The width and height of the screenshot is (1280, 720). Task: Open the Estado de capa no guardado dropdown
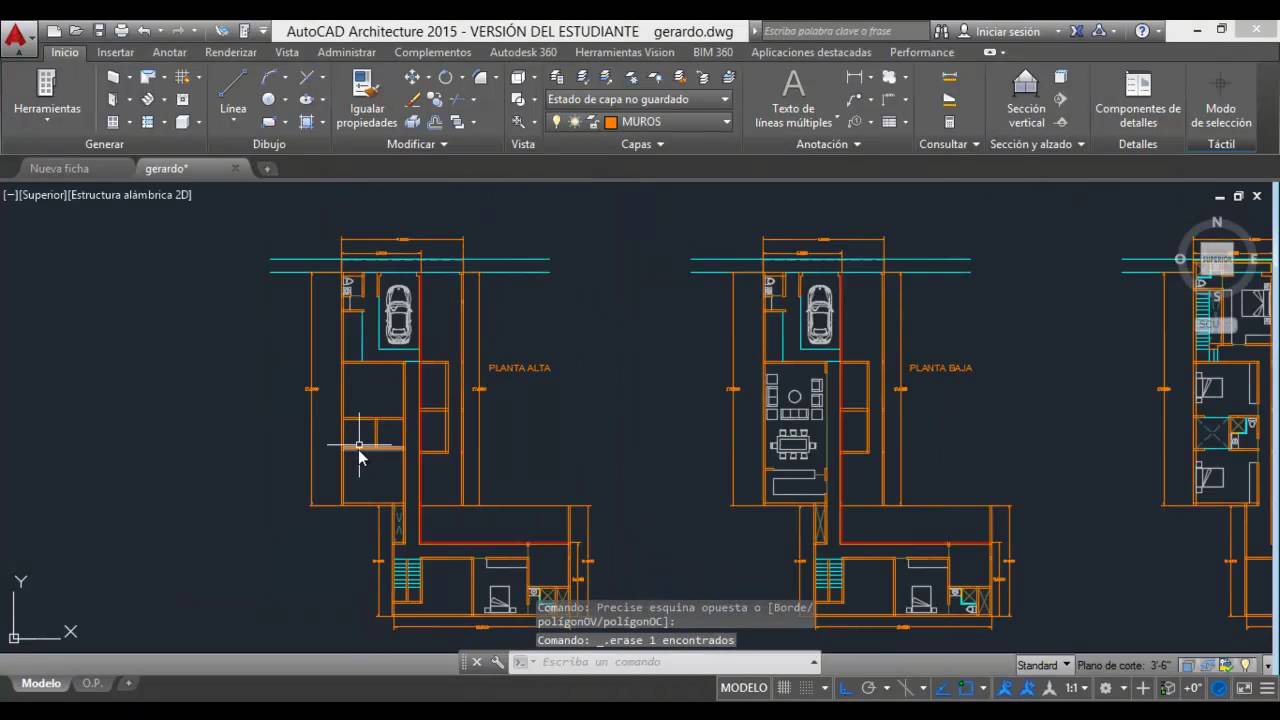[x=639, y=99]
